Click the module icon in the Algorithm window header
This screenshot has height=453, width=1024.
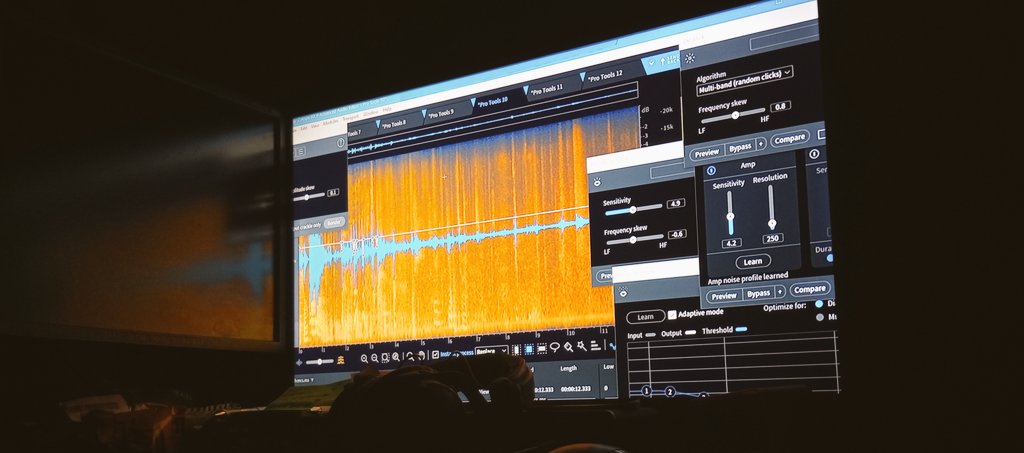[690, 58]
